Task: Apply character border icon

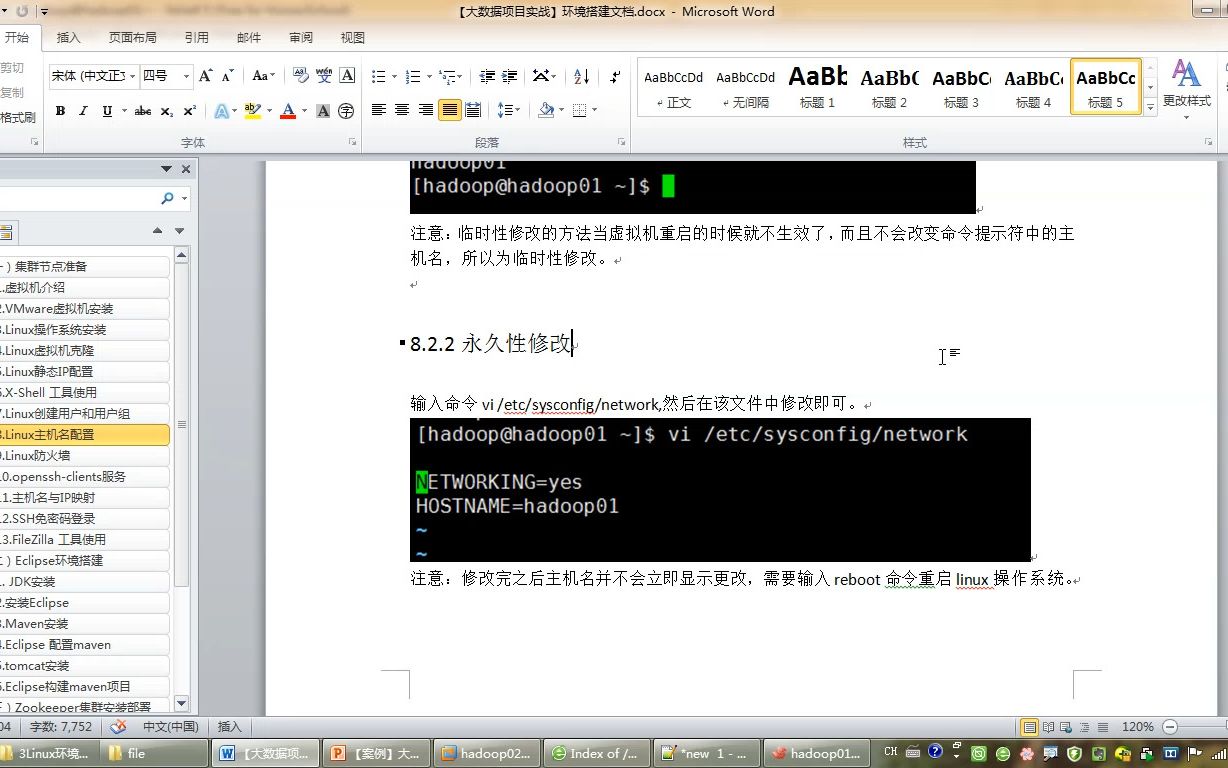Action: tap(347, 76)
